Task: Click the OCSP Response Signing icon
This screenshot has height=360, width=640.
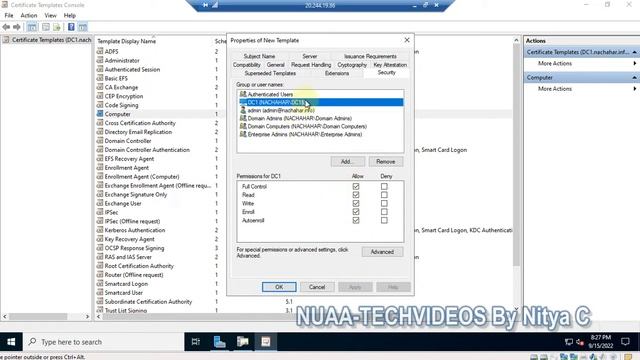Action: coord(100,248)
